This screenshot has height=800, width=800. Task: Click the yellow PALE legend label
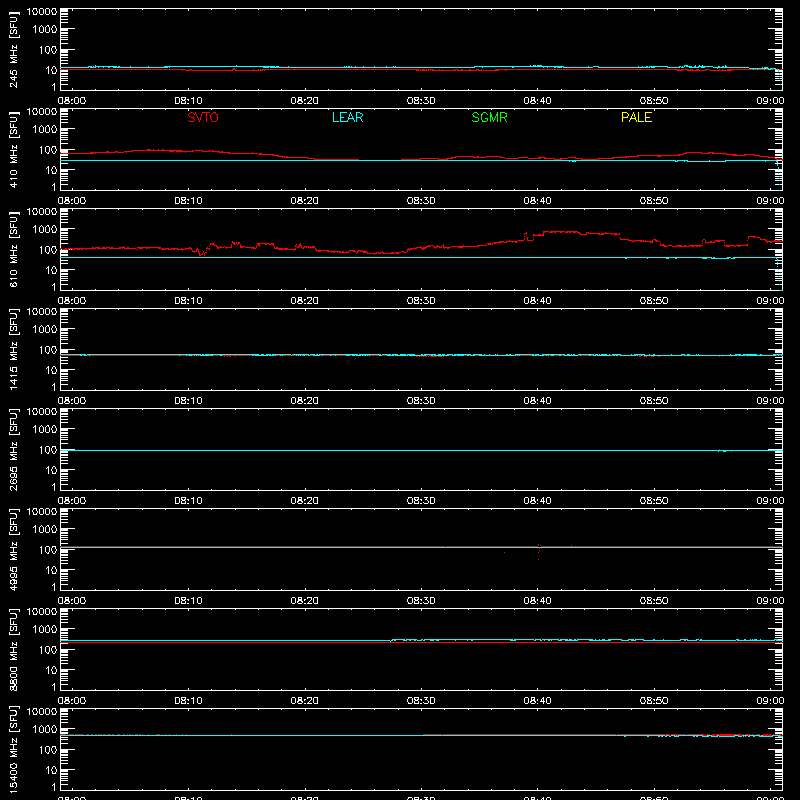coord(636,117)
